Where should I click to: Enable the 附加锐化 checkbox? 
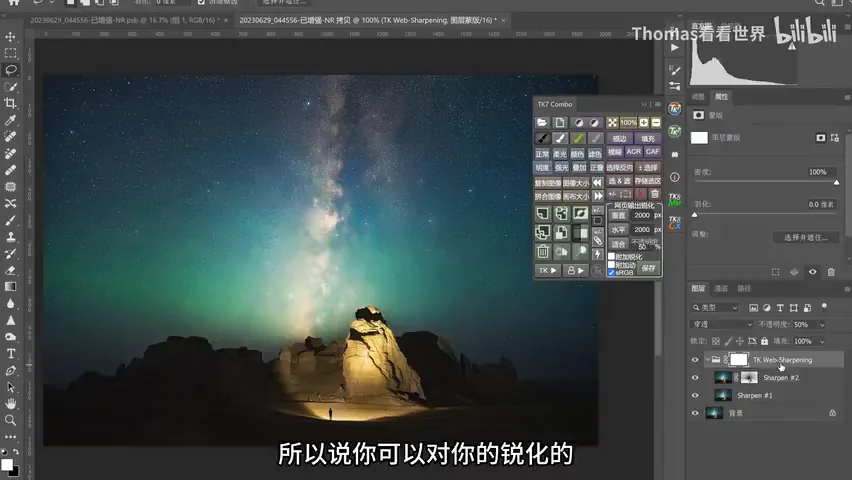611,256
